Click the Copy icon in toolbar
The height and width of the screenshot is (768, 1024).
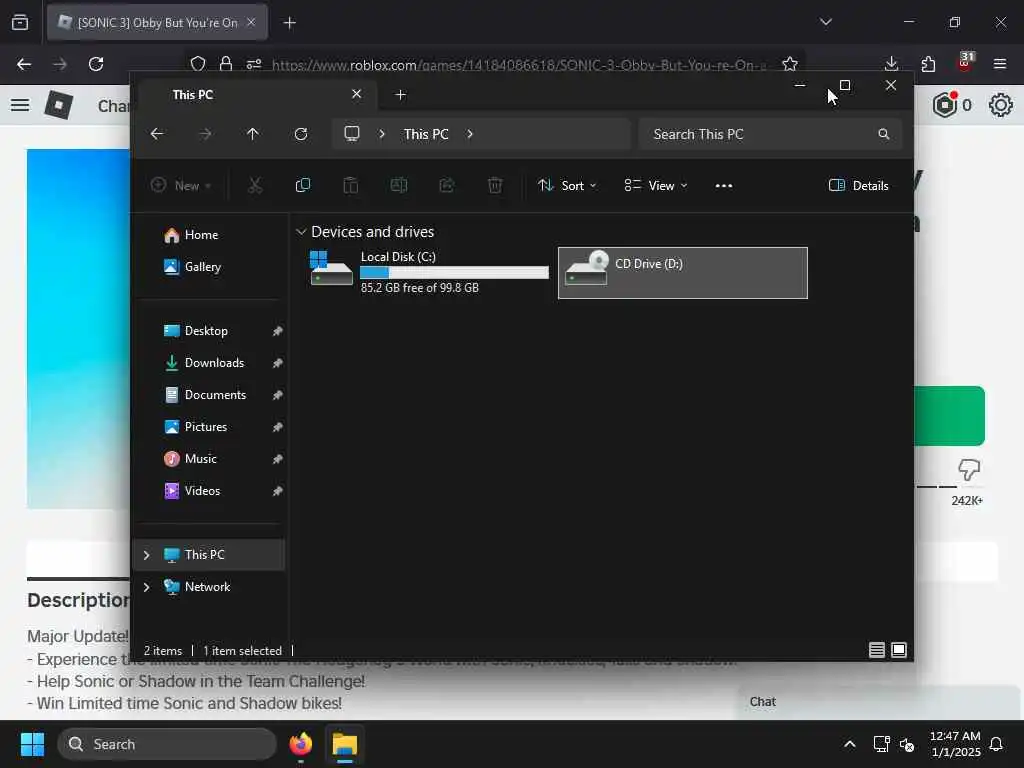click(303, 185)
